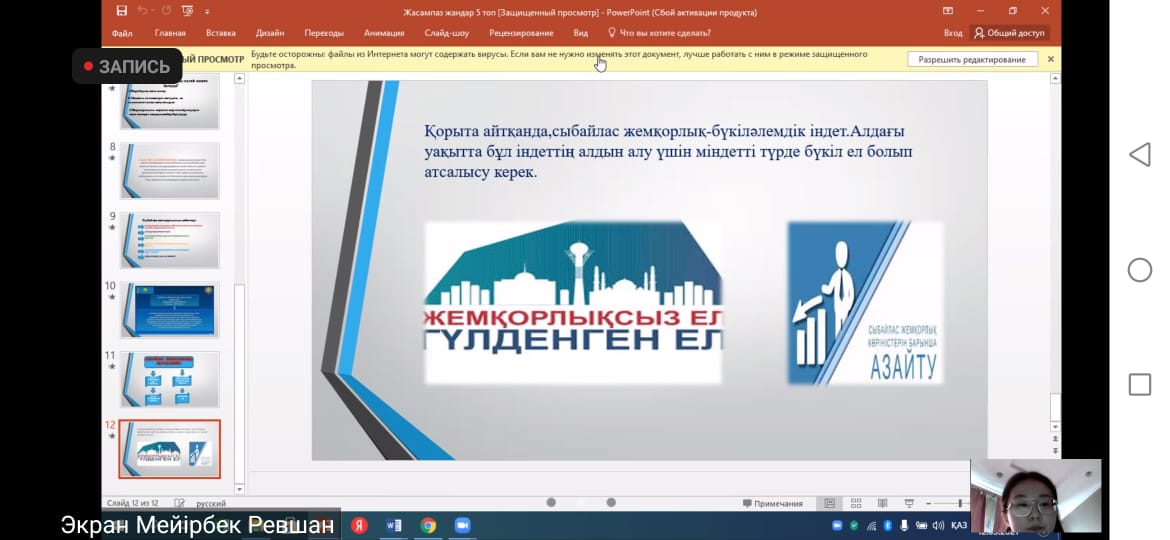Toggle Примечания (comments) pane
This screenshot has height=540, width=1170.
pyautogui.click(x=772, y=503)
